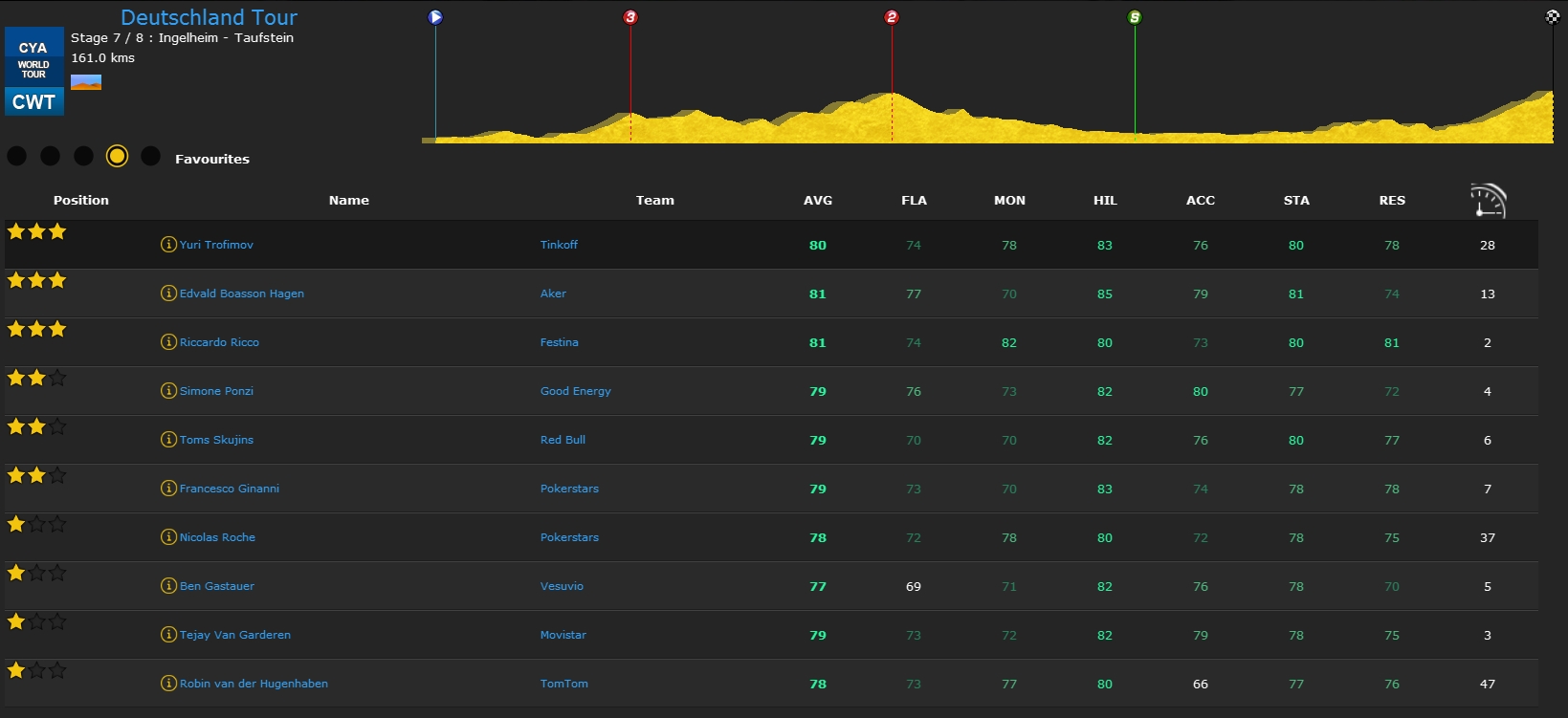The width and height of the screenshot is (1568, 718).
Task: Open rider Tejay Van Garderen's profile
Action: (235, 635)
